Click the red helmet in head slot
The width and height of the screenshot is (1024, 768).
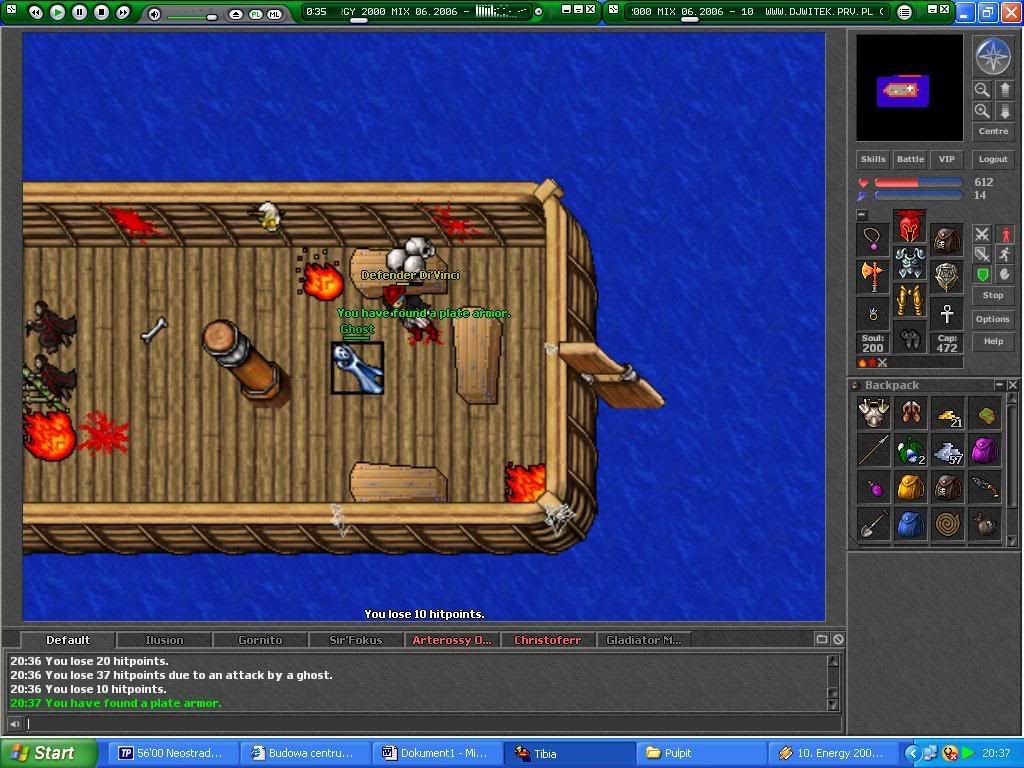(x=910, y=226)
